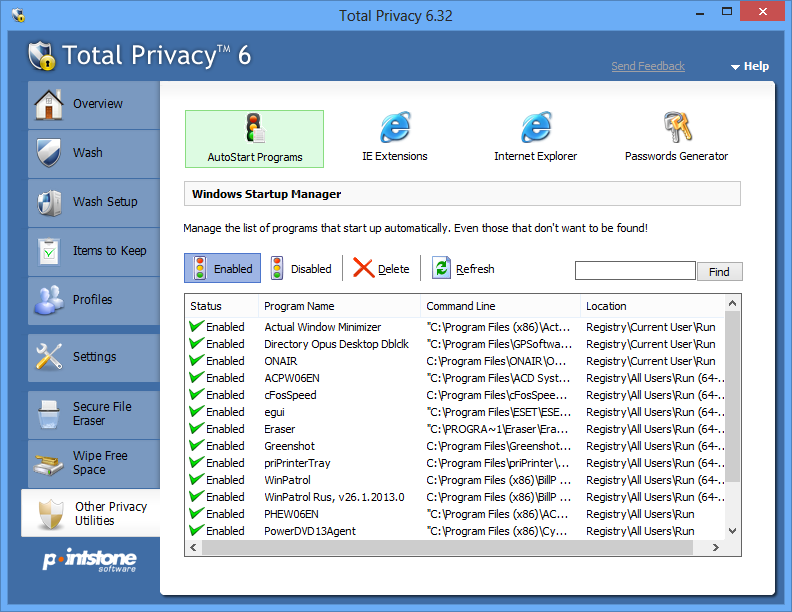The width and height of the screenshot is (792, 612).
Task: Open the Internet Explorer tool icon
Action: 536,127
